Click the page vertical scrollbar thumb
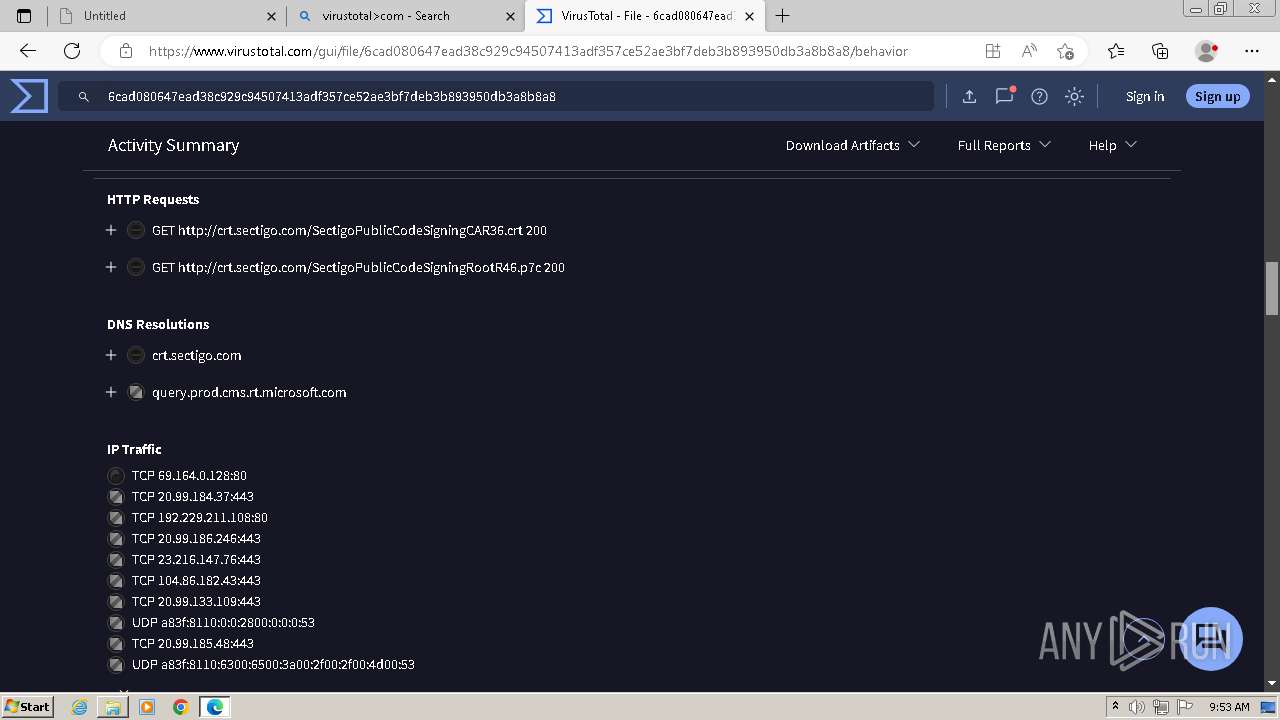This screenshot has height=720, width=1280. coord(1272,288)
